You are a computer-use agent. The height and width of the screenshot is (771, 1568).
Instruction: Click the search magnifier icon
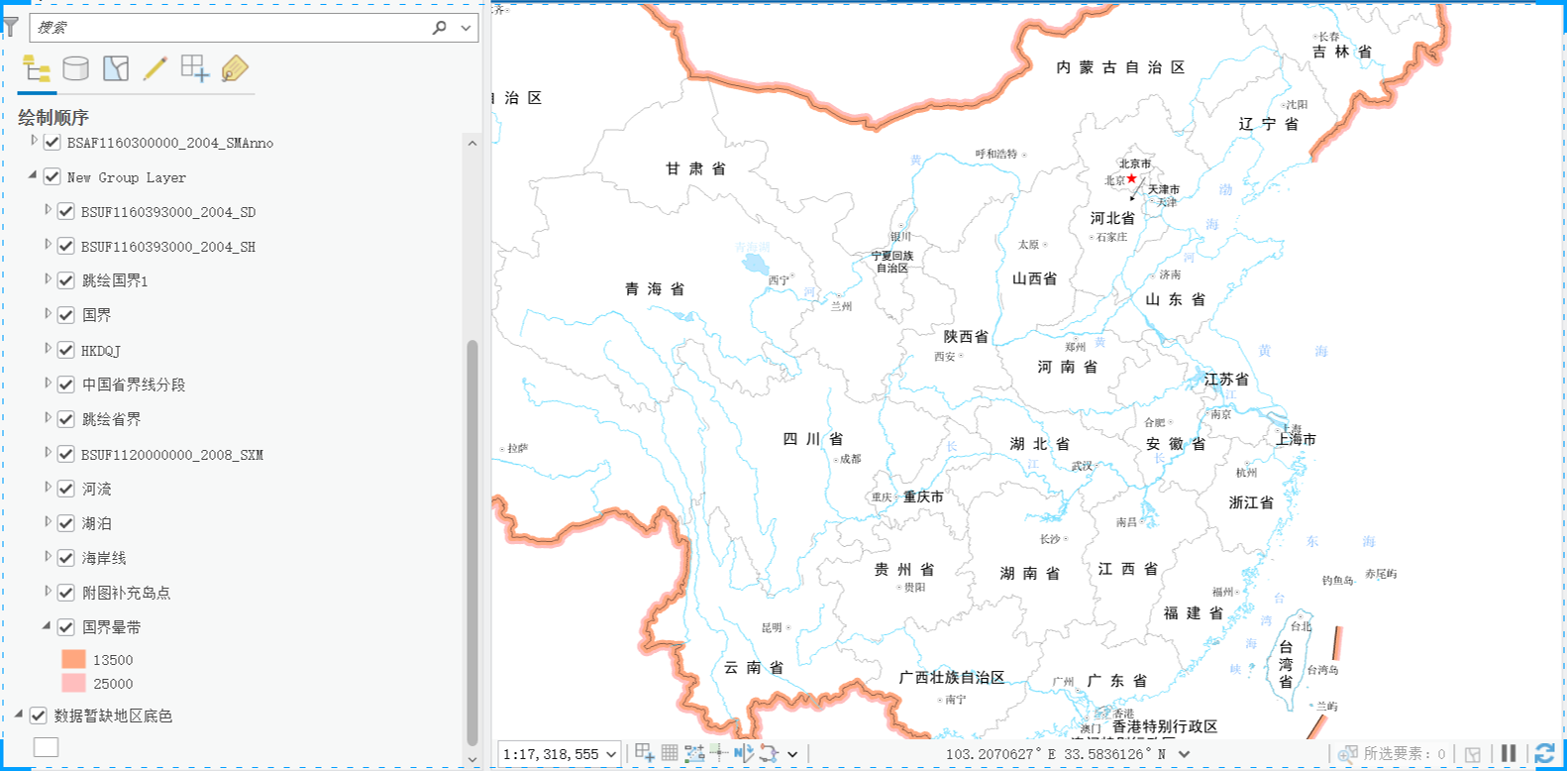(x=440, y=28)
